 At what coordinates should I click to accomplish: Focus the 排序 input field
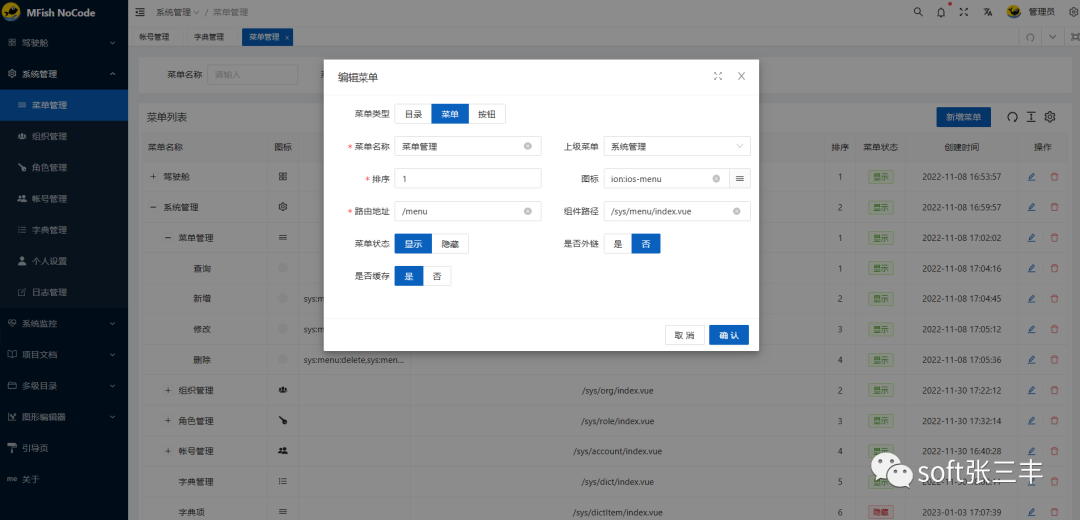[x=468, y=178]
